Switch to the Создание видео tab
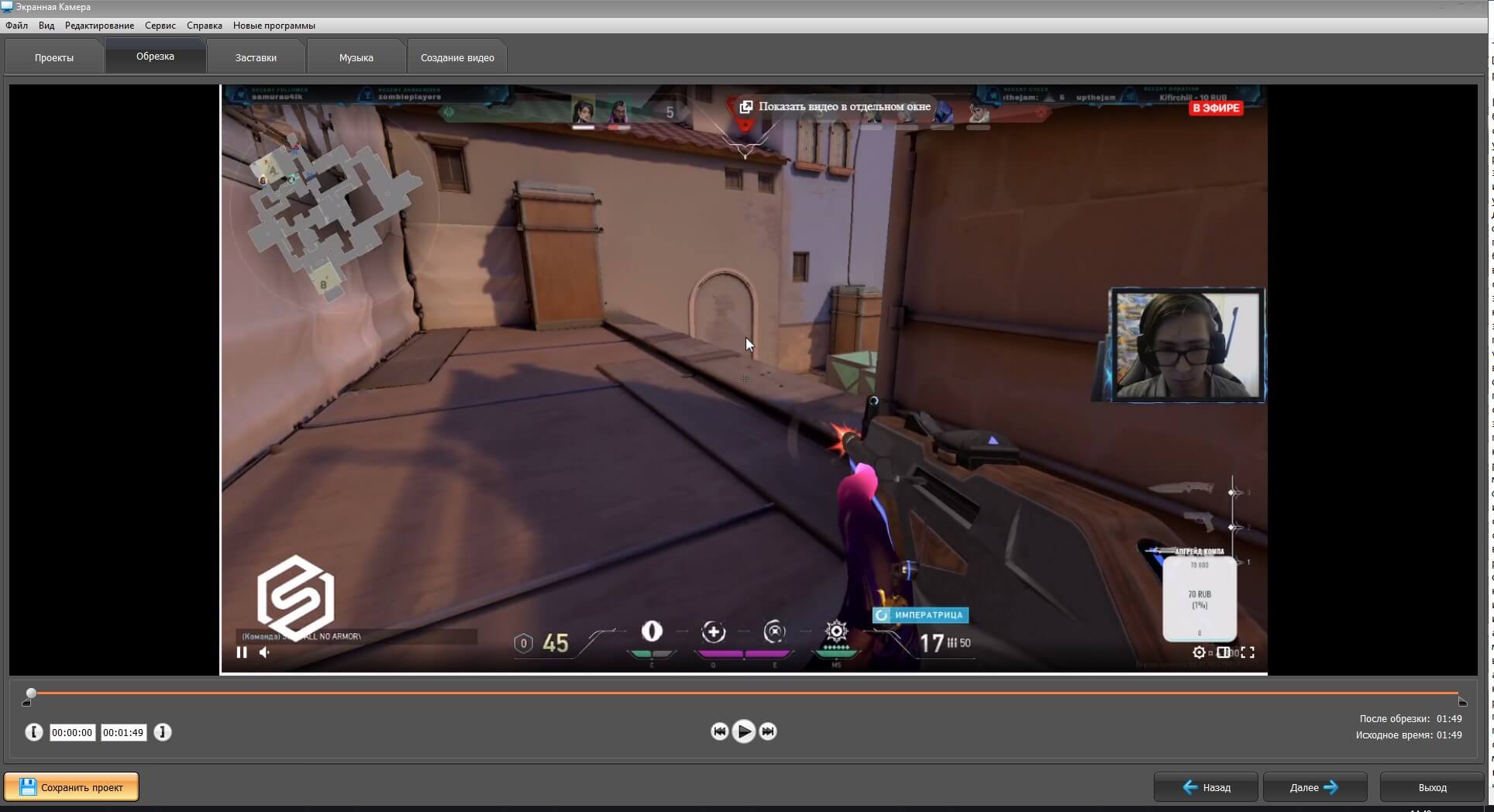Screen dimensions: 1494x812 [x=457, y=57]
